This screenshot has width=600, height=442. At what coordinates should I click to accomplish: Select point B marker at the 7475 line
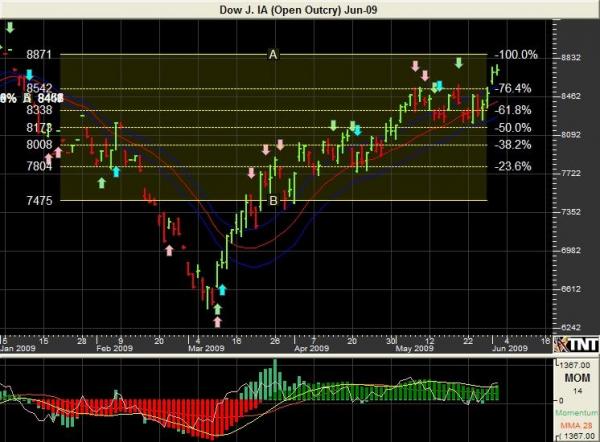pyautogui.click(x=273, y=201)
